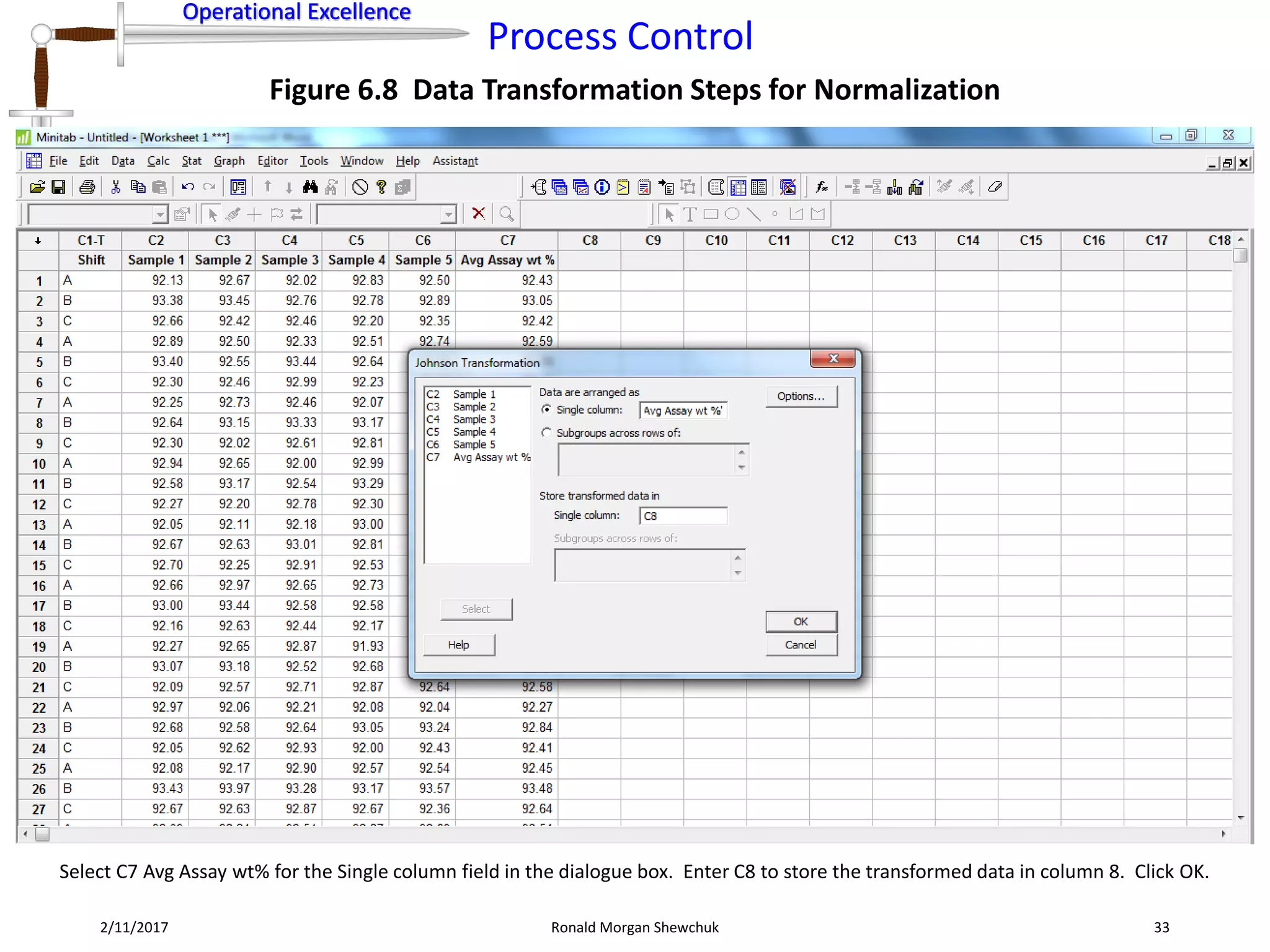Image resolution: width=1270 pixels, height=952 pixels.
Task: Select the text T tool icon
Action: [x=690, y=214]
